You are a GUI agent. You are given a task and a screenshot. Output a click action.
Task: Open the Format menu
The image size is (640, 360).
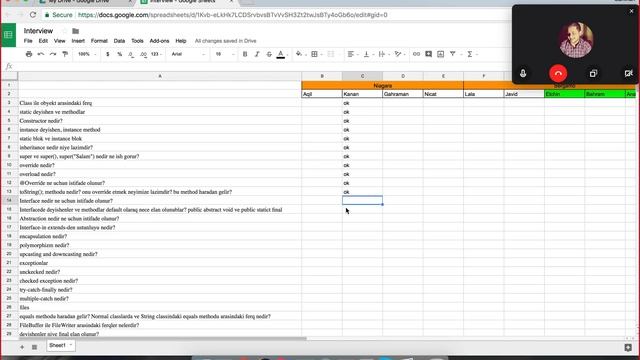[99, 41]
